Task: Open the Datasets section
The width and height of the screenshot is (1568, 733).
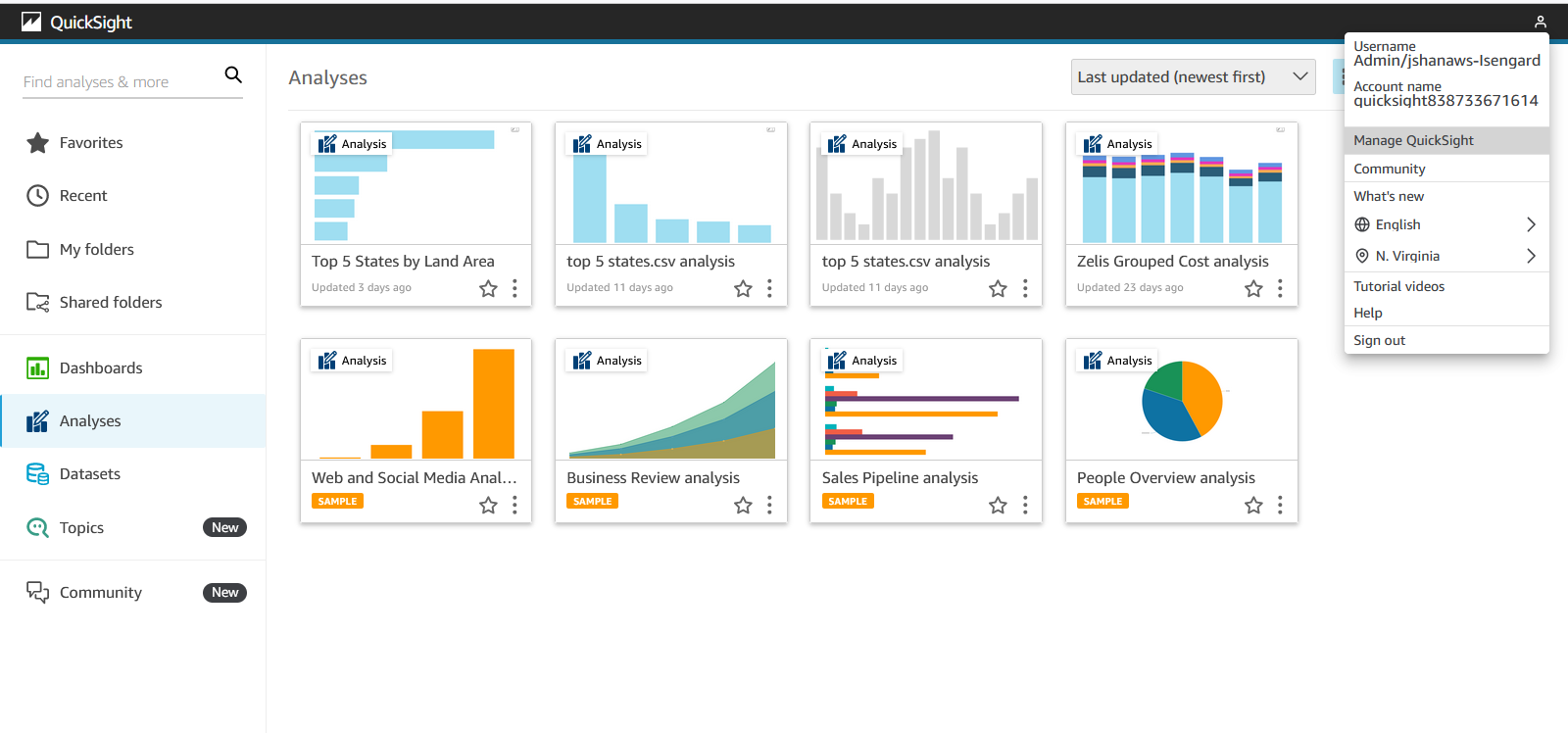Action: (133, 474)
